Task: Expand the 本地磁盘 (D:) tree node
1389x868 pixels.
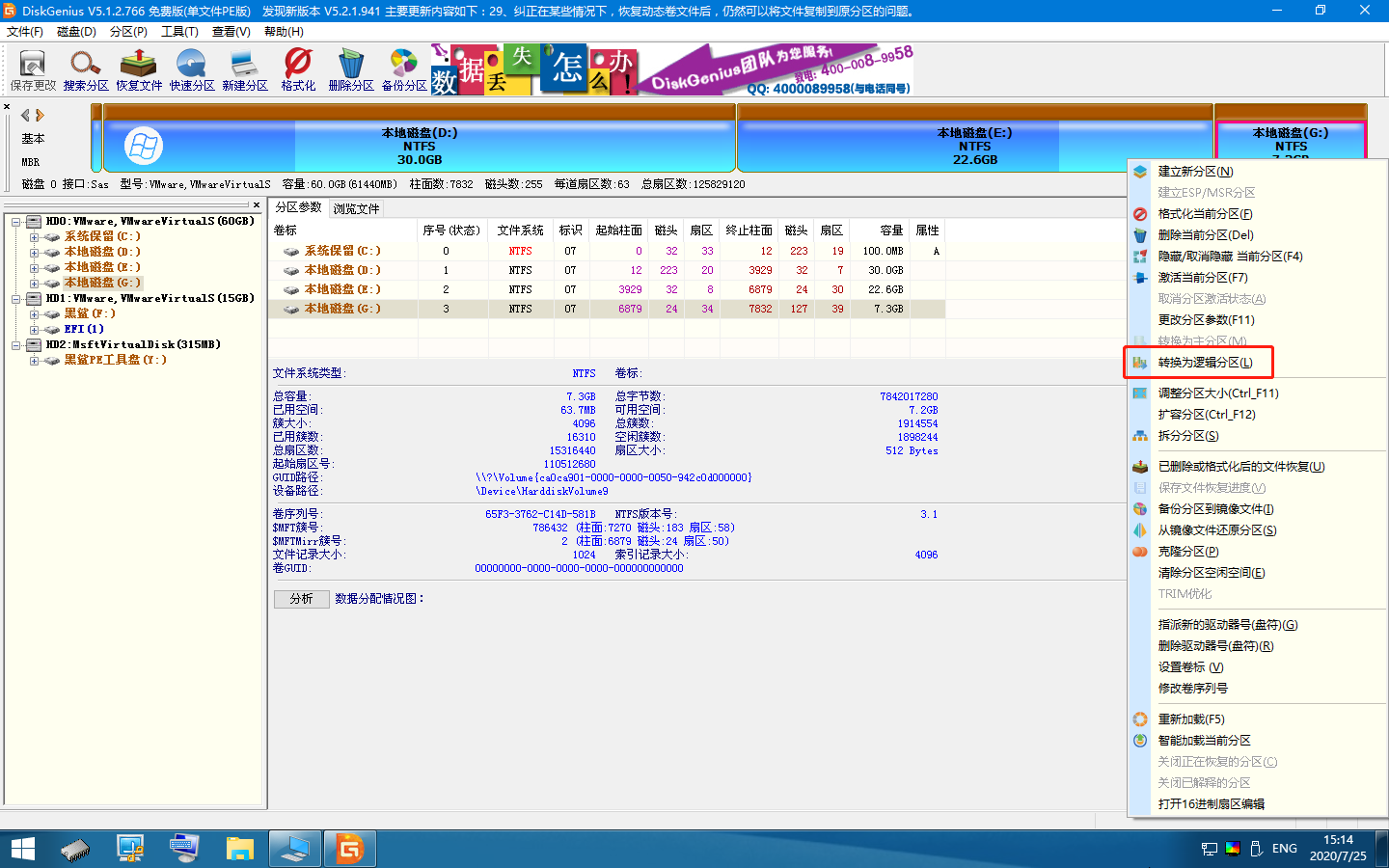Action: coord(34,253)
